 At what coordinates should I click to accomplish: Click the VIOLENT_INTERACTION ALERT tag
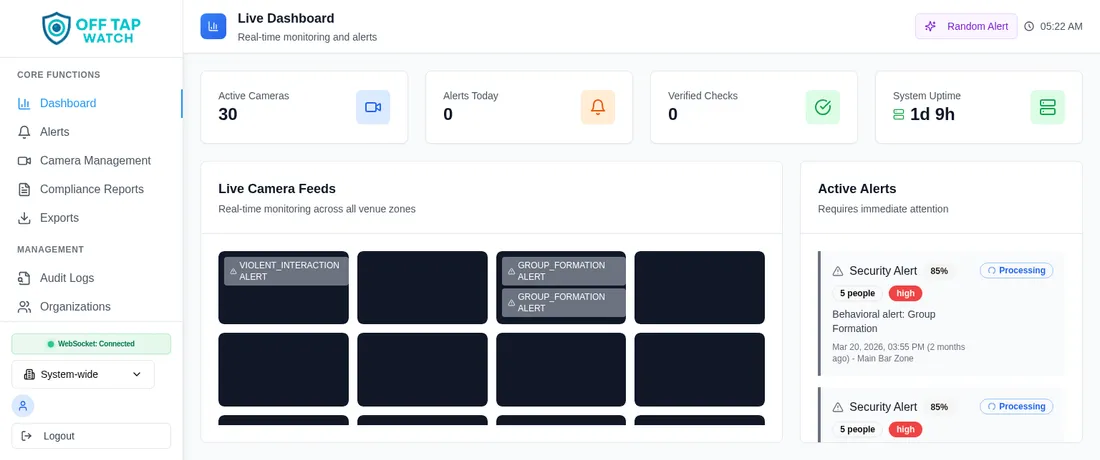[286, 271]
